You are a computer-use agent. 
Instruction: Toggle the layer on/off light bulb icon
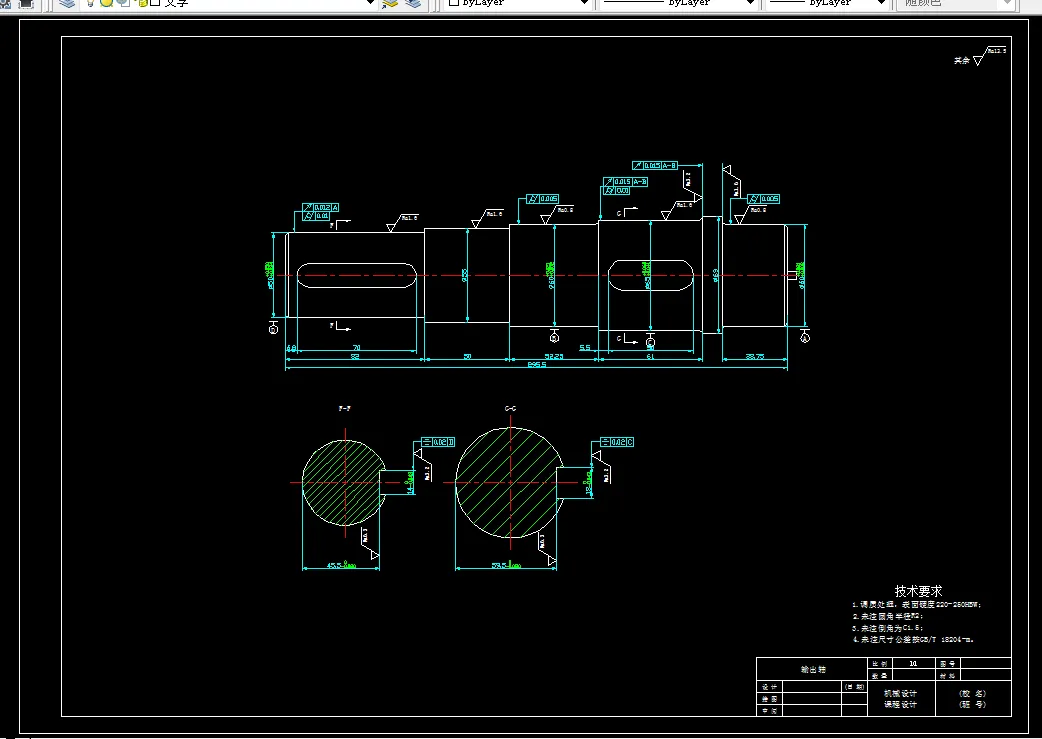(91, 3)
